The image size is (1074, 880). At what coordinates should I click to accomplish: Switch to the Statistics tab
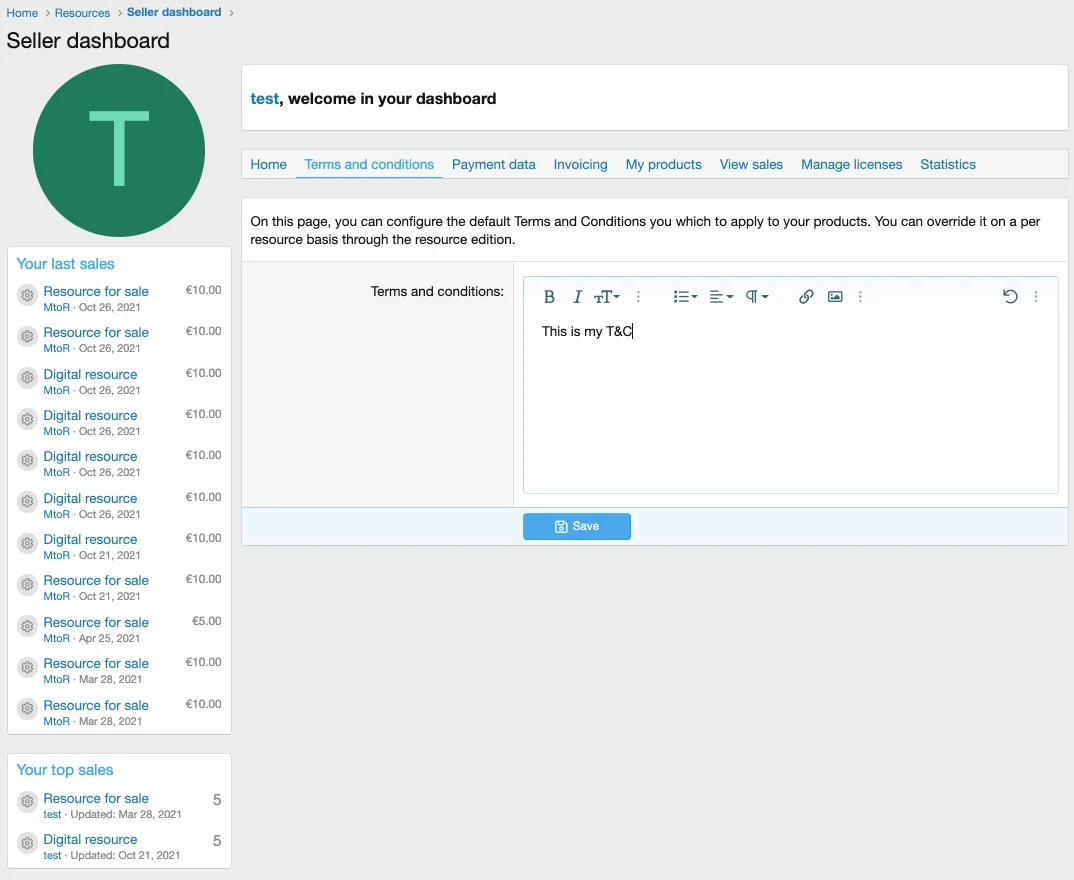[947, 164]
